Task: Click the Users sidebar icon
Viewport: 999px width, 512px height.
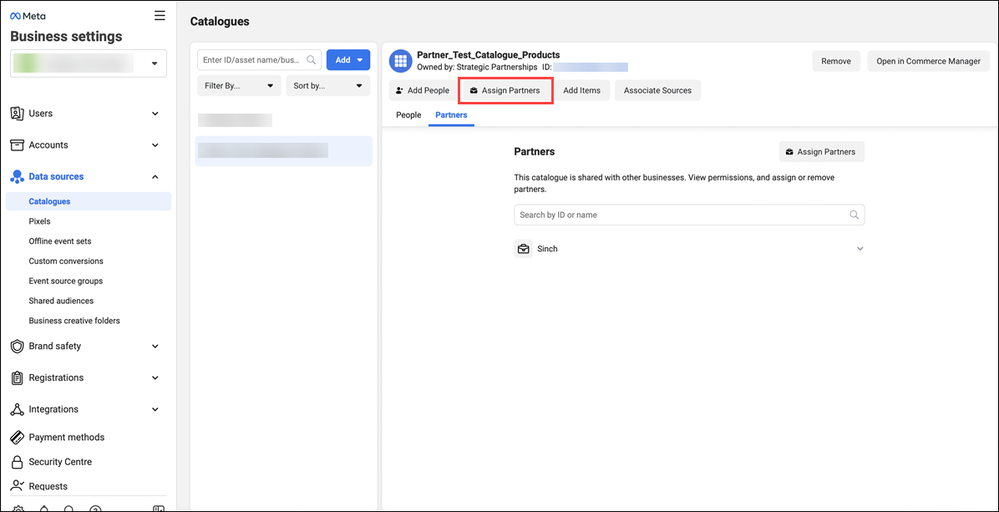Action: click(17, 113)
